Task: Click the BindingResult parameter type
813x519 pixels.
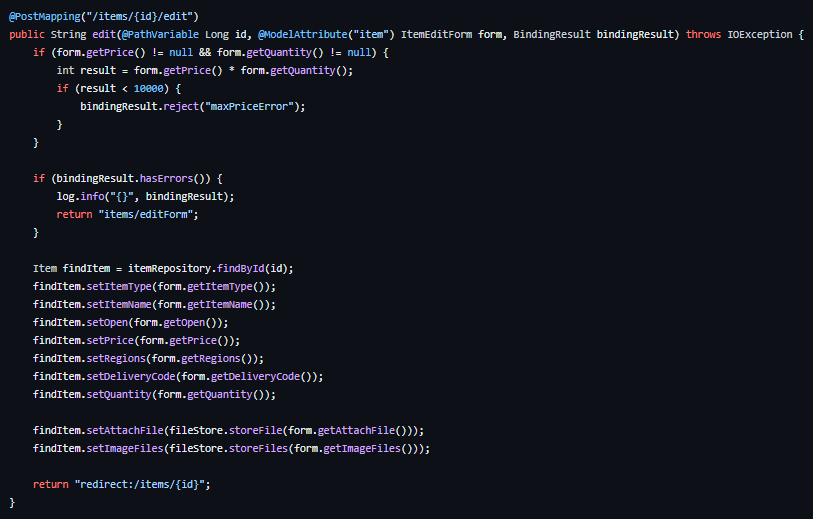Action: [552, 34]
